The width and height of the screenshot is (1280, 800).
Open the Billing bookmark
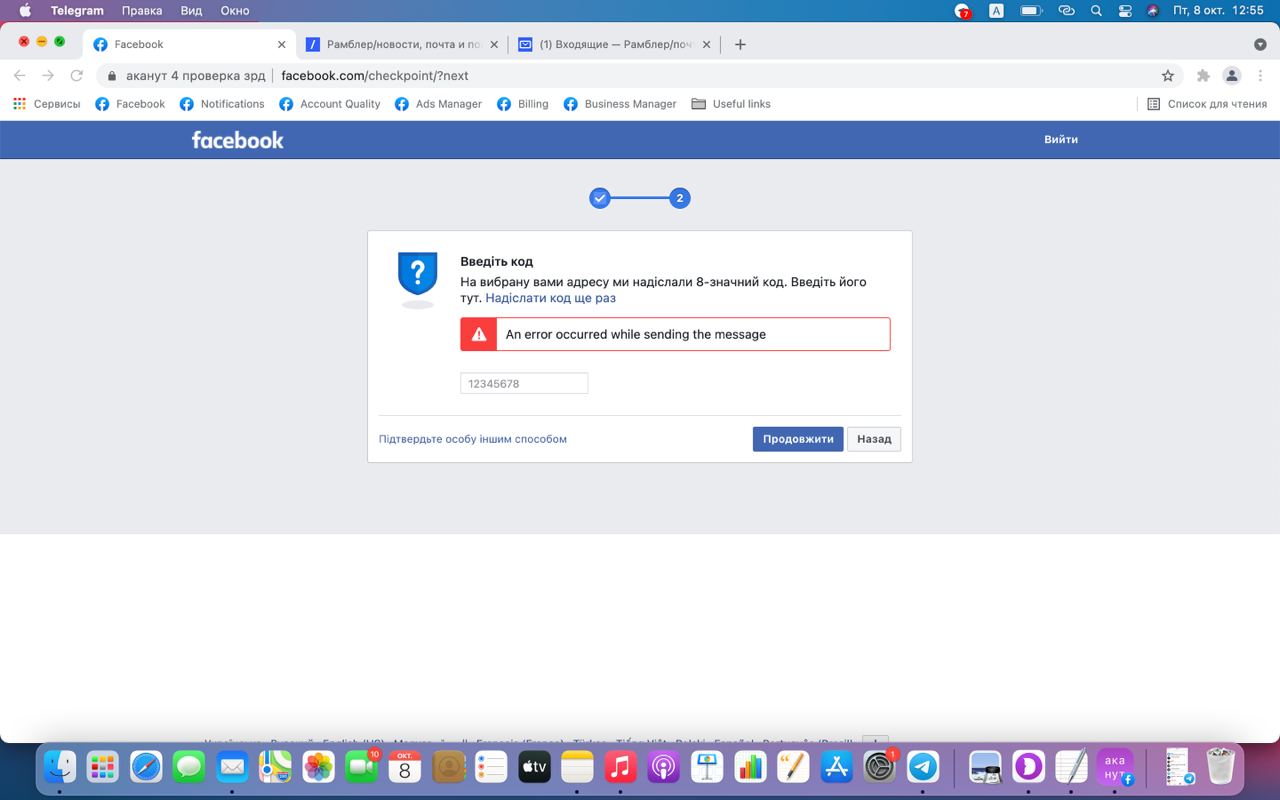click(x=523, y=104)
